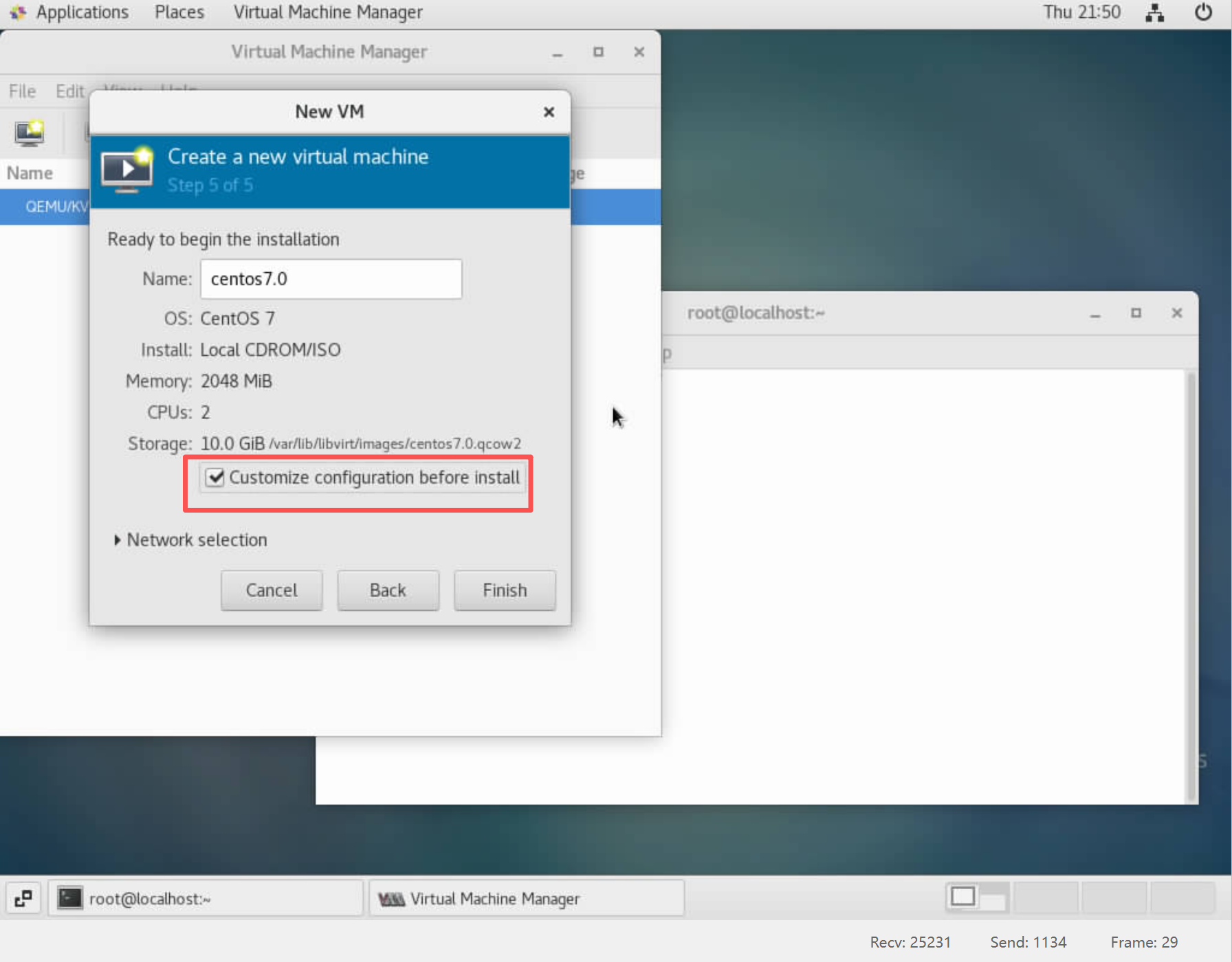Image resolution: width=1232 pixels, height=962 pixels.
Task: Open the File menu
Action: (22, 91)
